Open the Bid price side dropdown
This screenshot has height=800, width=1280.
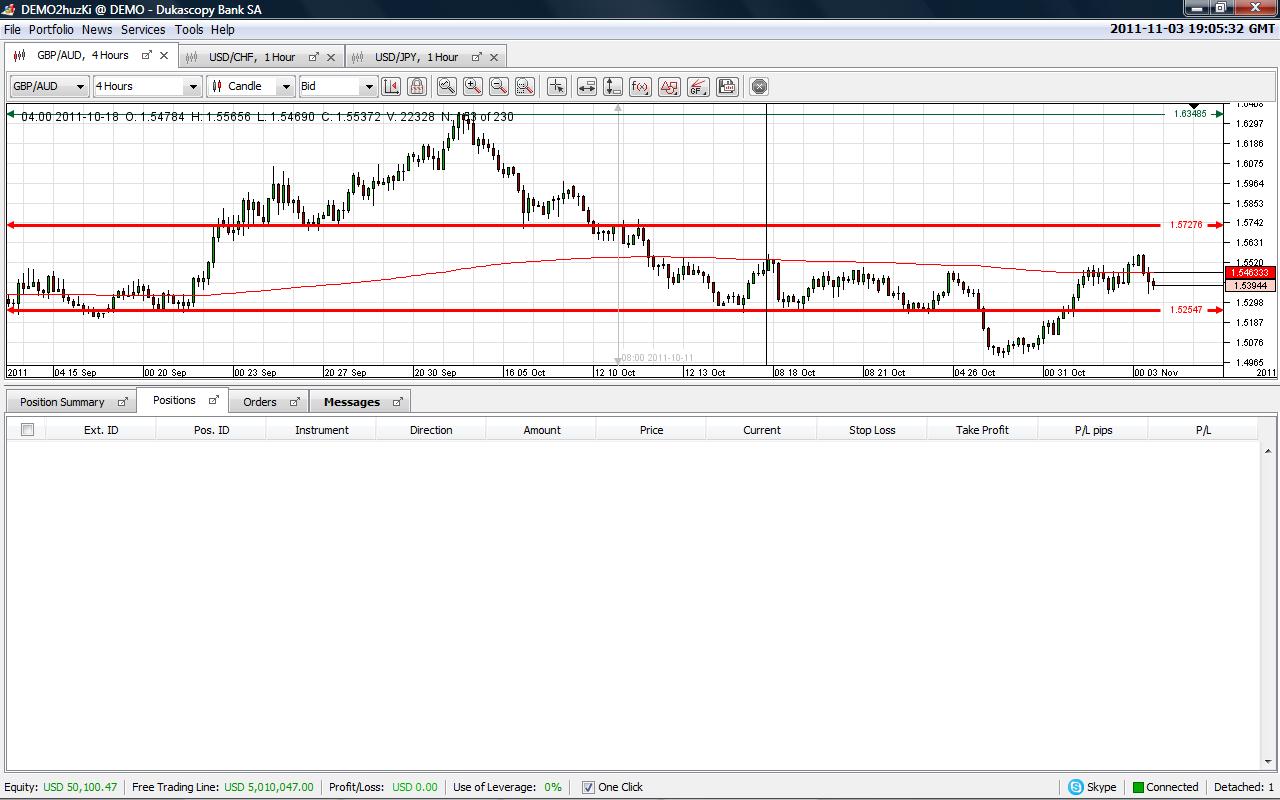337,87
